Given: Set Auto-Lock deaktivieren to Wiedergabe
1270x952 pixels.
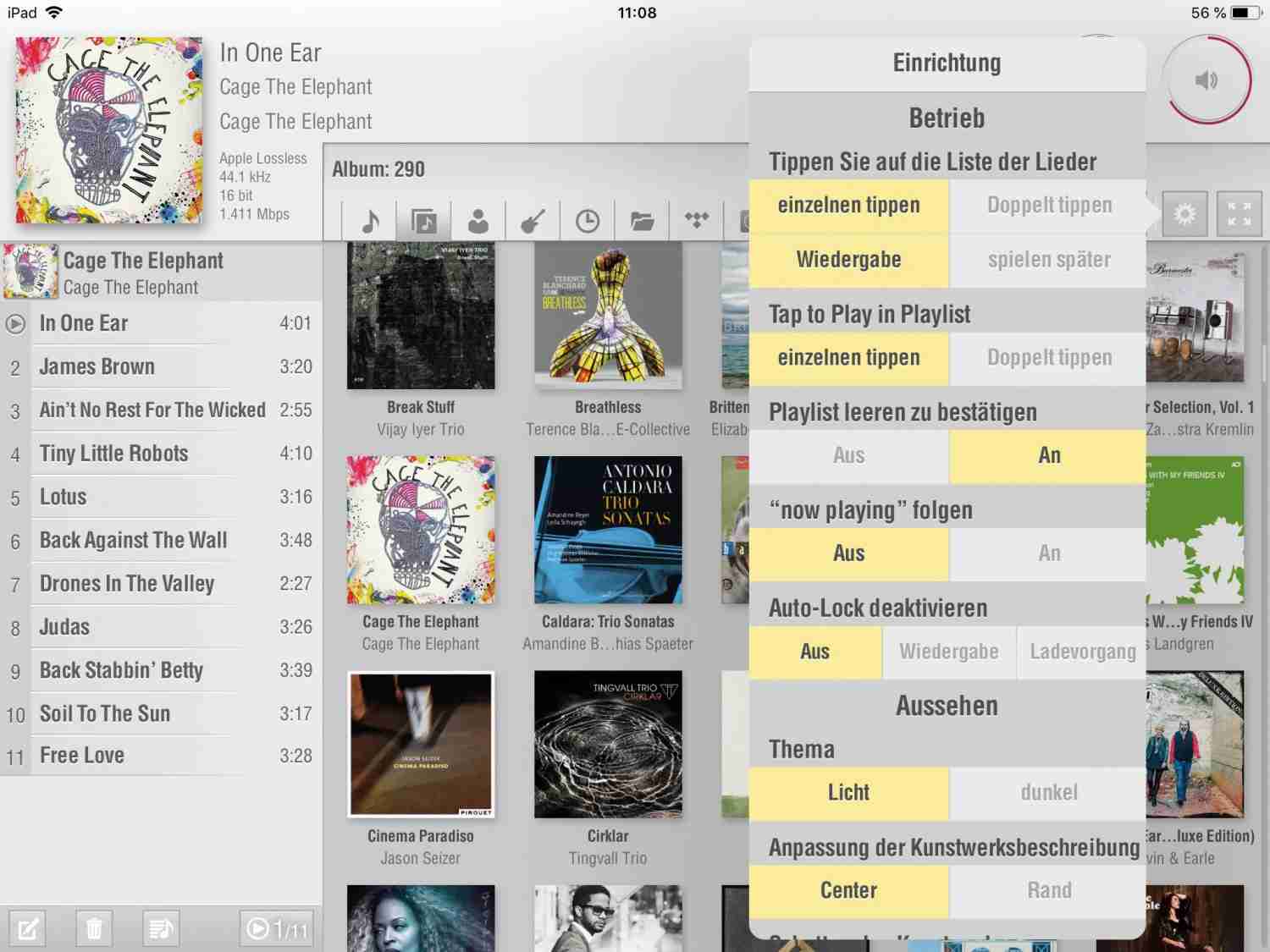Looking at the screenshot, I should [x=948, y=652].
